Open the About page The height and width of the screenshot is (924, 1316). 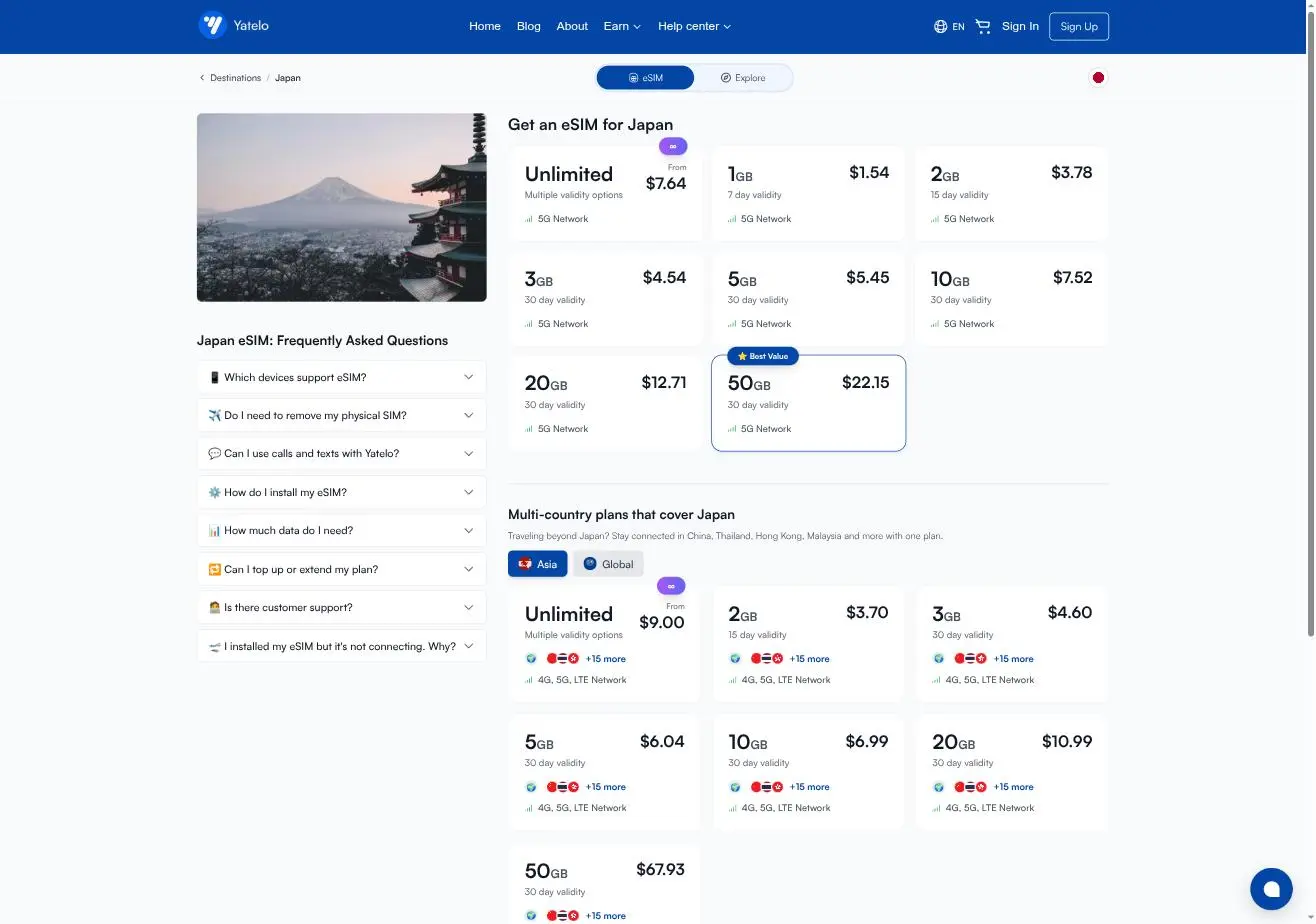click(572, 26)
